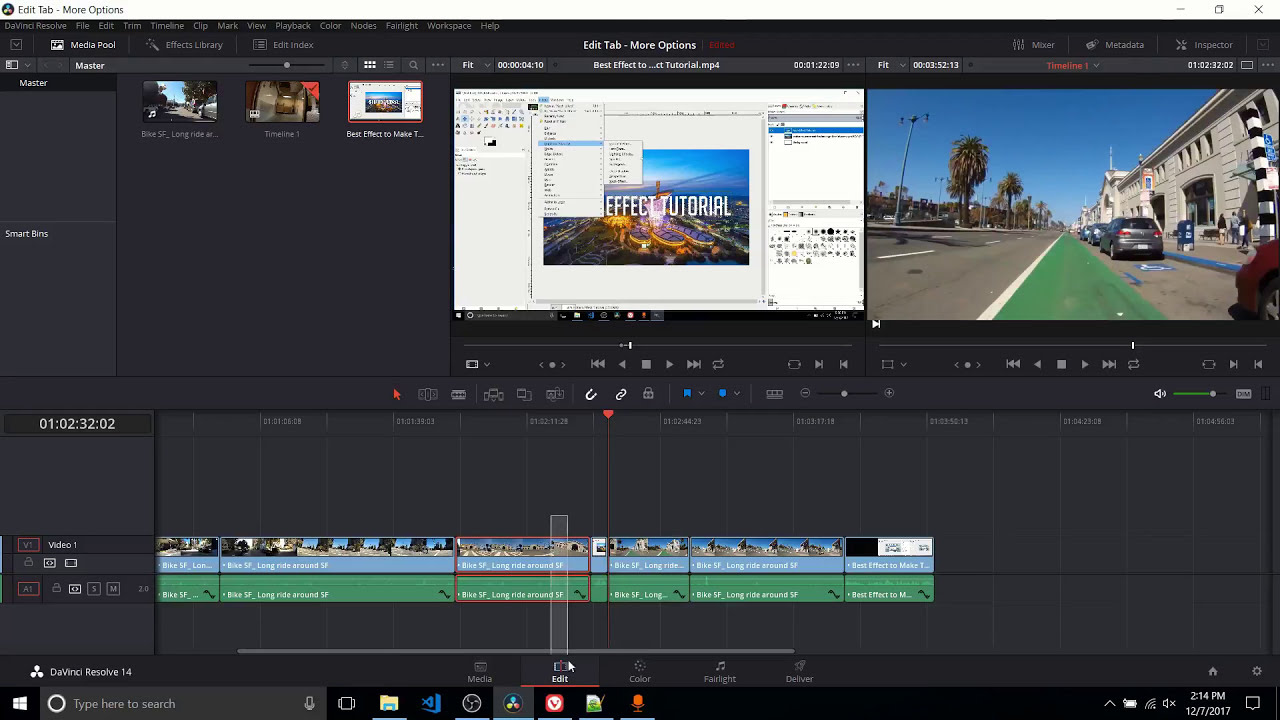Click the position lock padlock icon

click(x=648, y=394)
